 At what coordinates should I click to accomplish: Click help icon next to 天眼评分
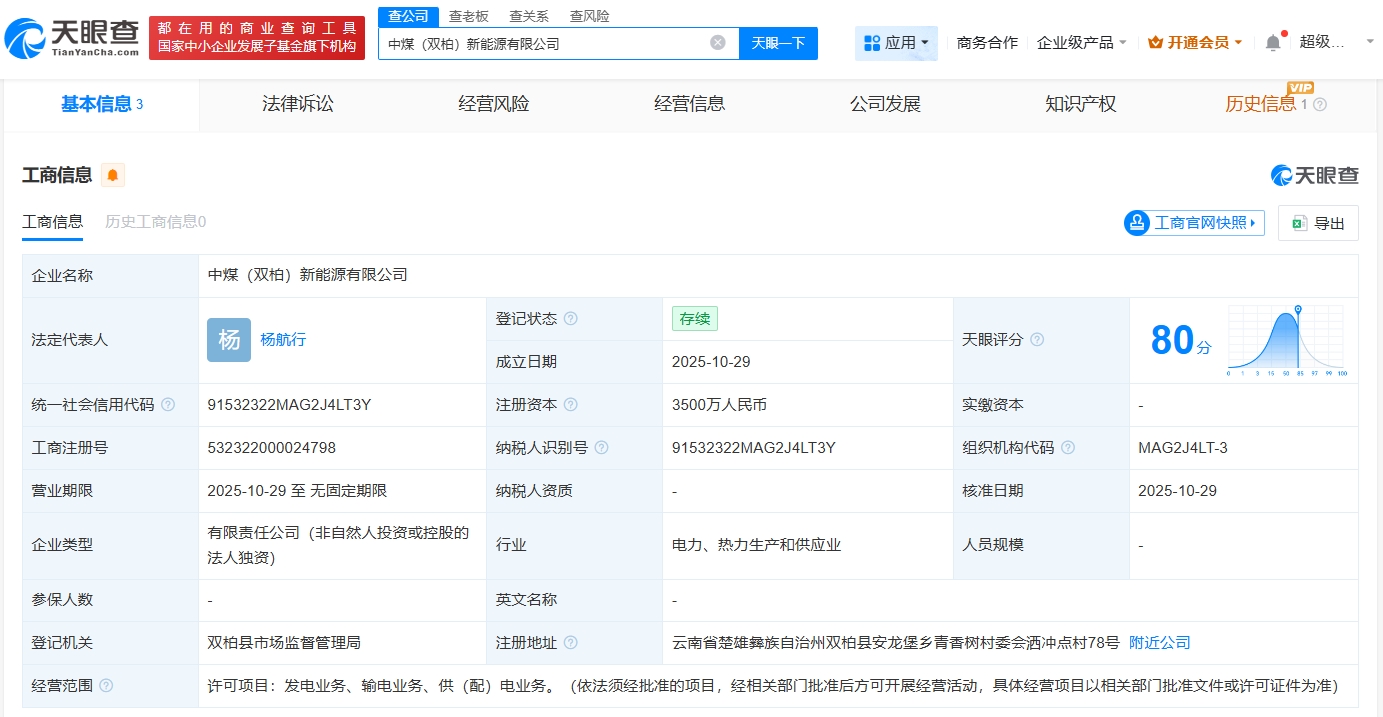tap(1037, 340)
